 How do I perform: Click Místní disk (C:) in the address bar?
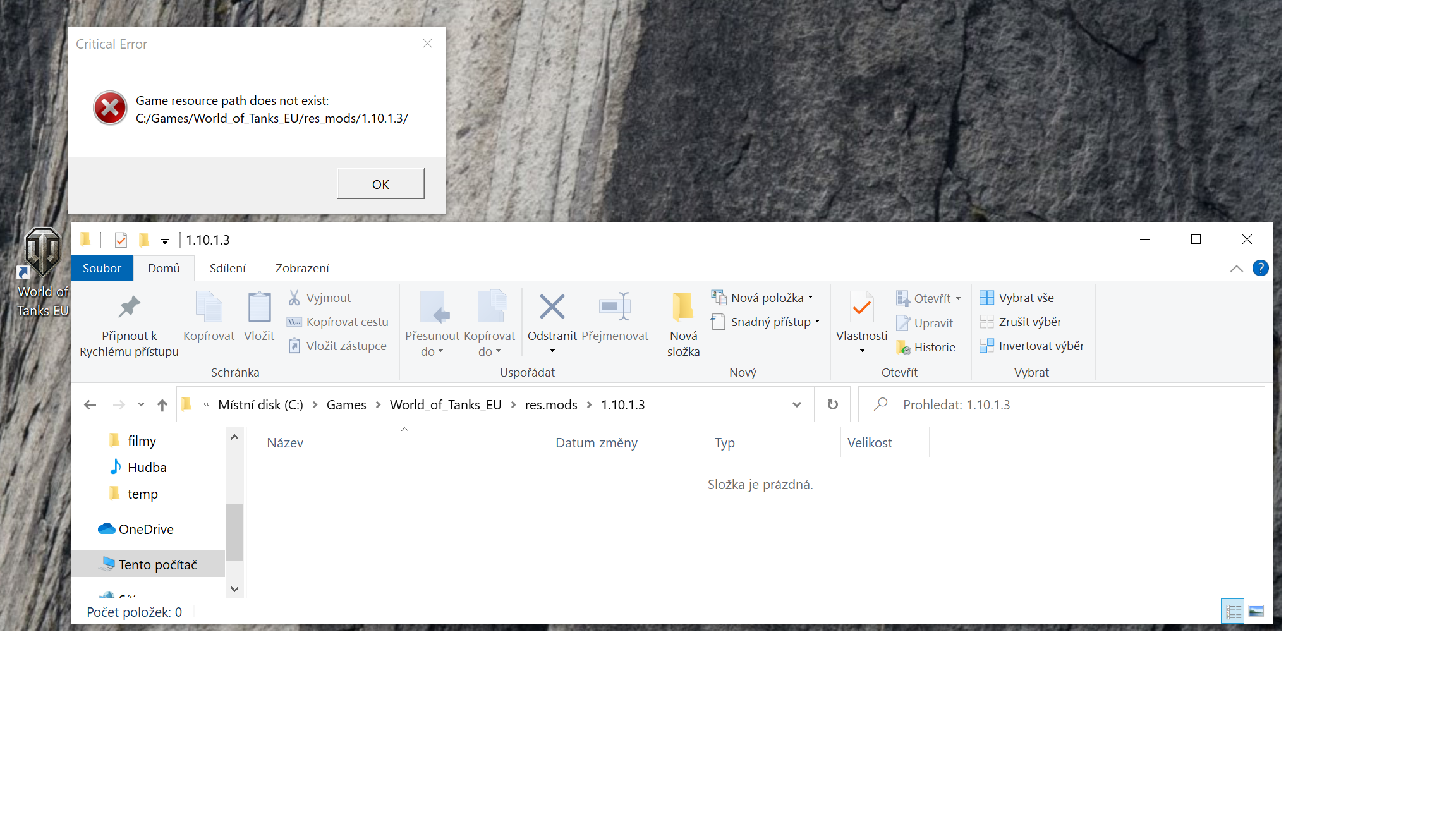click(260, 405)
